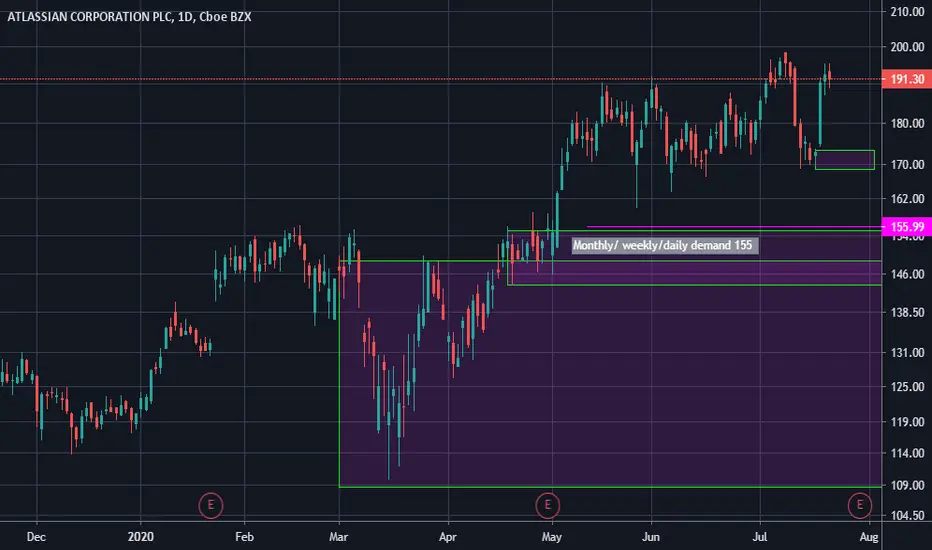
Task: Click the chart title 'ATLASSIAN CORPORATION PLC, 1D, Cboe BZX'
Action: pyautogui.click(x=129, y=17)
